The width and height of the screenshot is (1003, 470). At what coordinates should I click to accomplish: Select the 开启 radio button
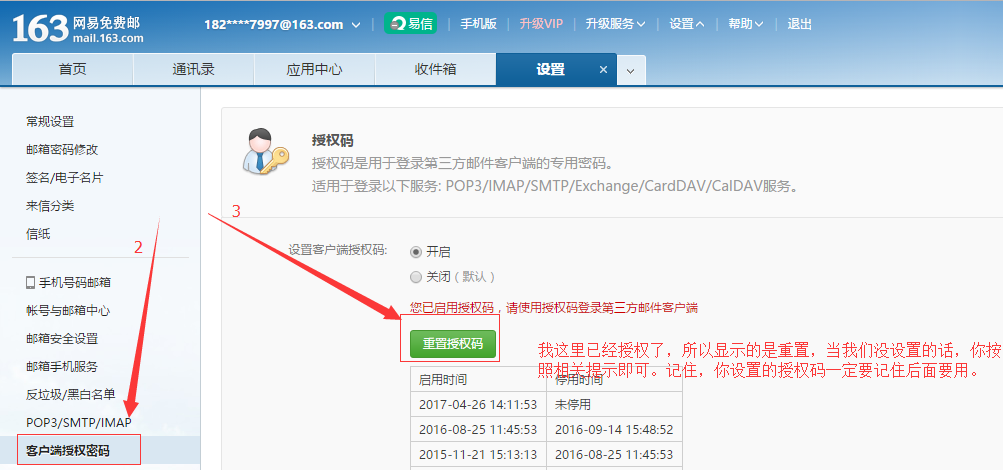[416, 252]
